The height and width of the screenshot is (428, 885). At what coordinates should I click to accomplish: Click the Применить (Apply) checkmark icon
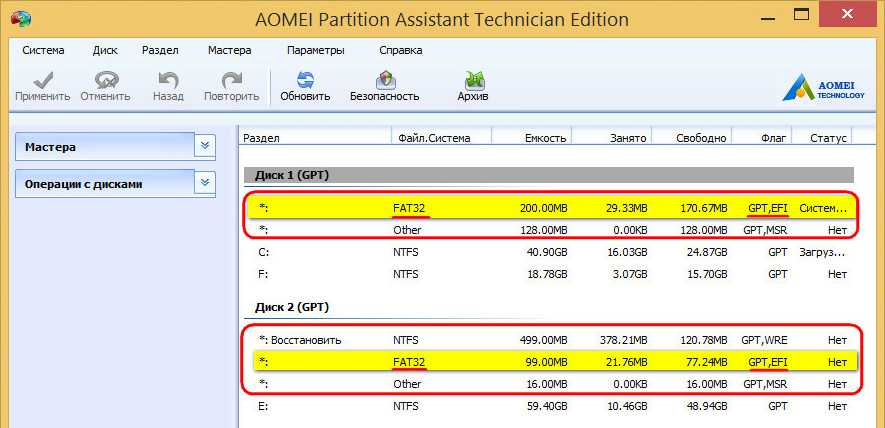point(42,80)
